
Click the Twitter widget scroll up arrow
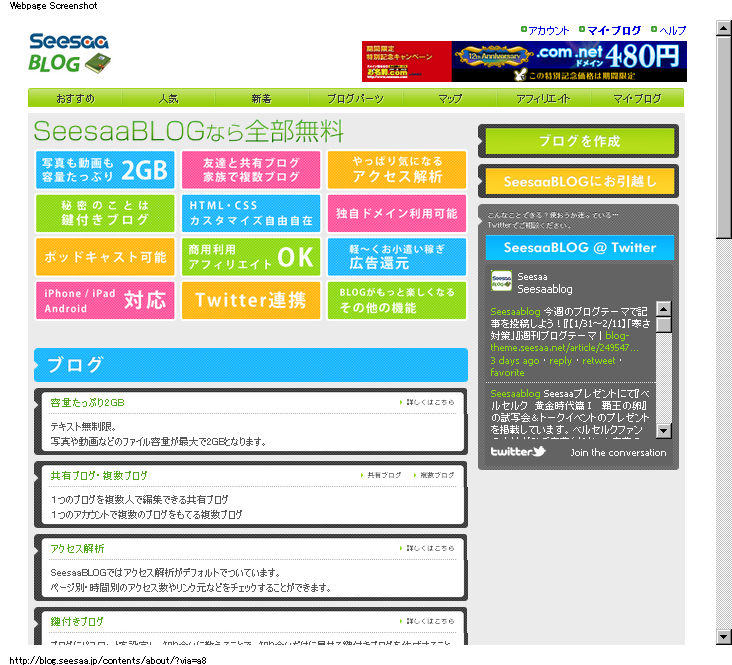point(663,309)
